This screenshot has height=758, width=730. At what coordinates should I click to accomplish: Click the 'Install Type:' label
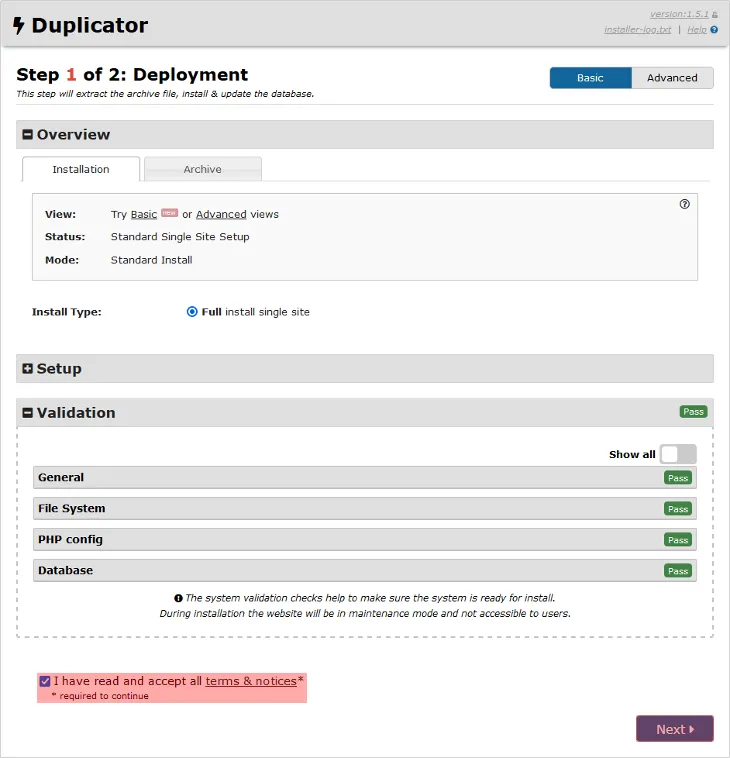pyautogui.click(x=67, y=312)
